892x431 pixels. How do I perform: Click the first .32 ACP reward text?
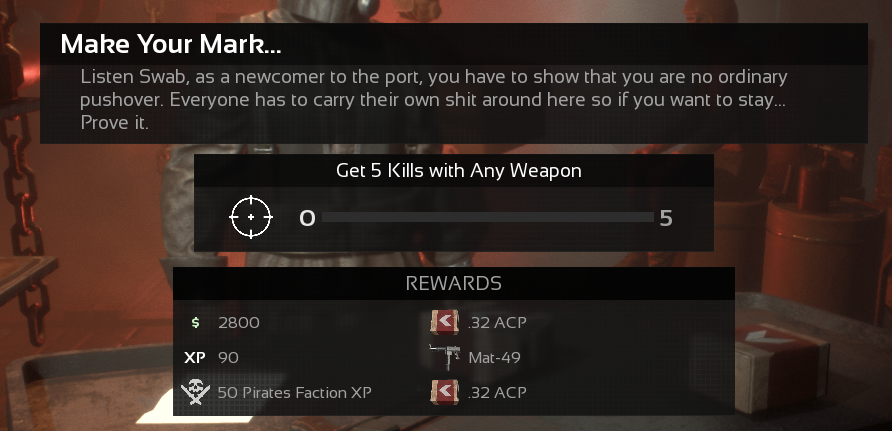(497, 322)
